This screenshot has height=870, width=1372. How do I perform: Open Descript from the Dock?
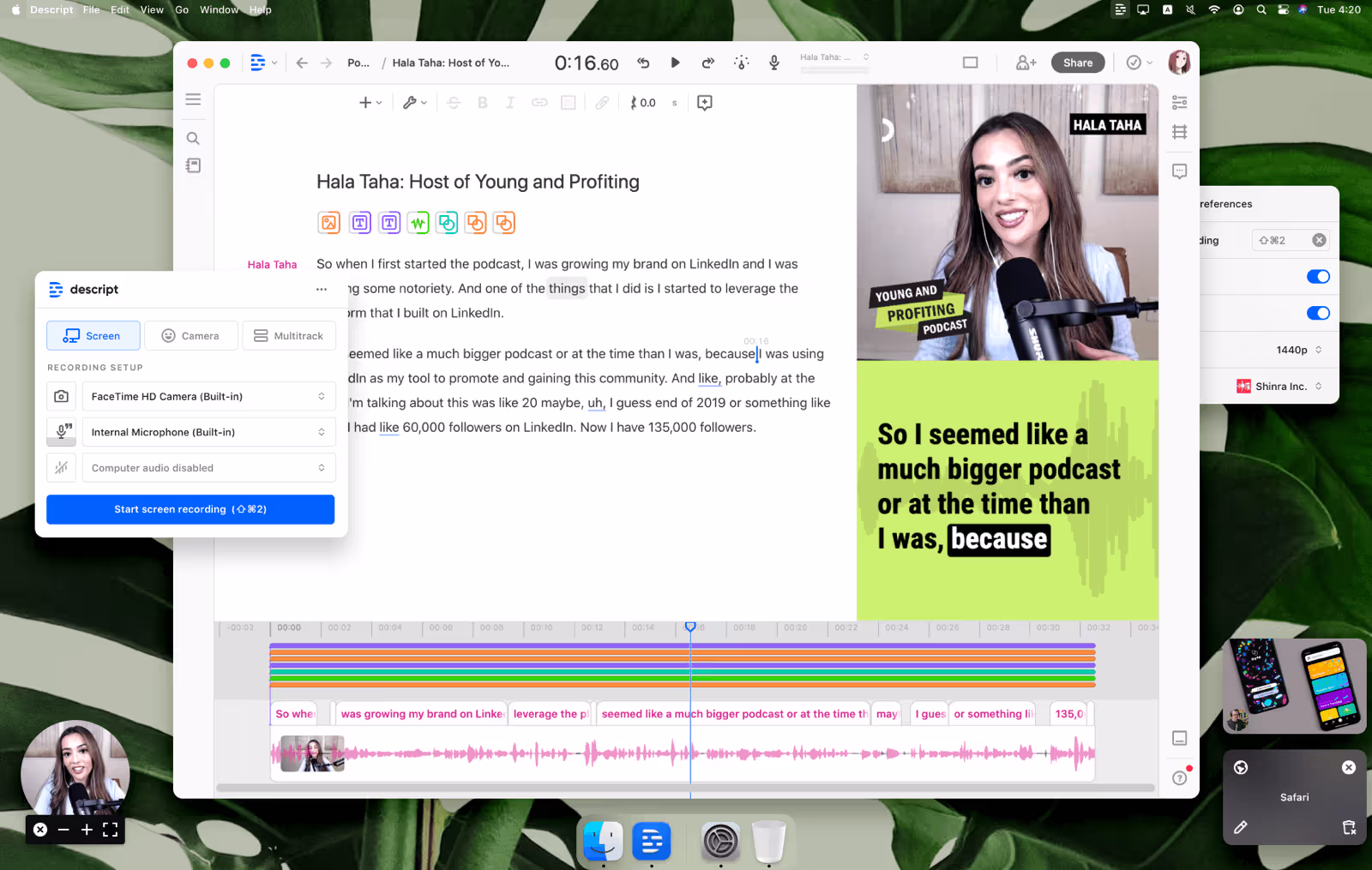[x=652, y=841]
